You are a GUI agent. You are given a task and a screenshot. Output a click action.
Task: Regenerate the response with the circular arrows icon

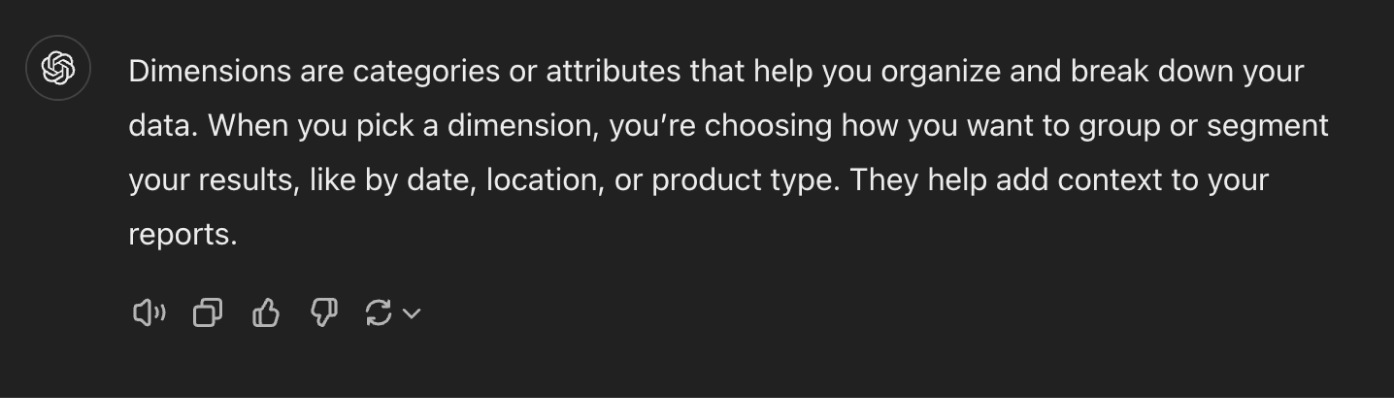point(378,314)
